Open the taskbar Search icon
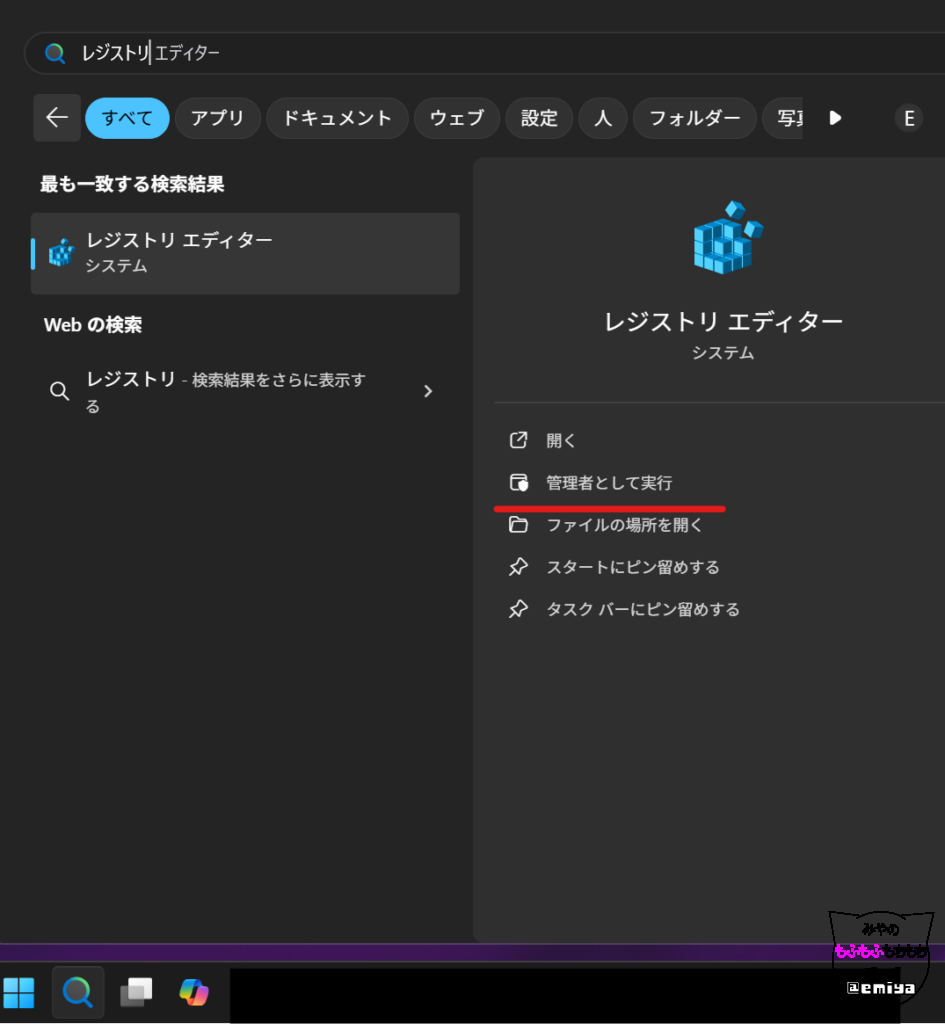Screen dimensions: 945x1024 [x=78, y=992]
